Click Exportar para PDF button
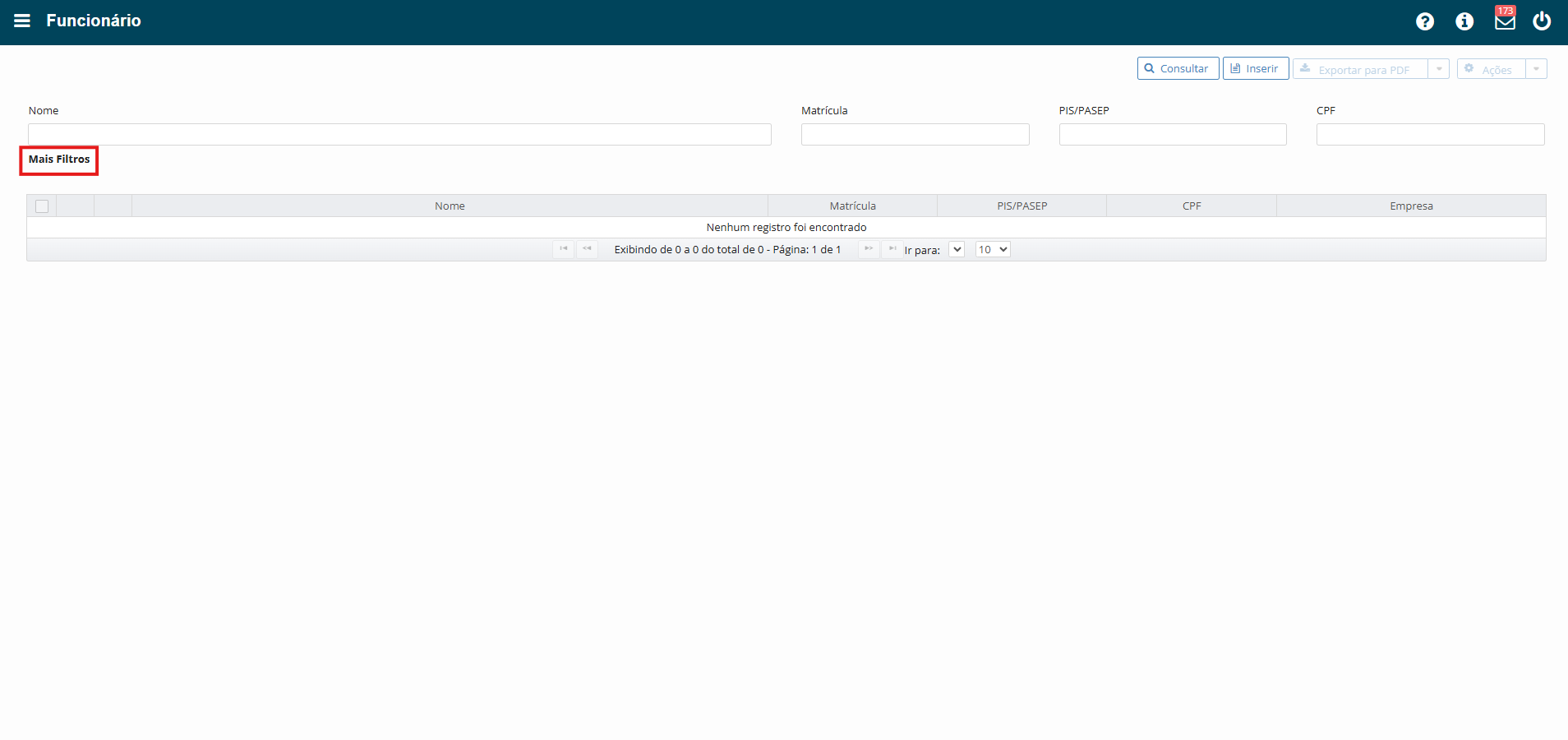 [x=1360, y=69]
